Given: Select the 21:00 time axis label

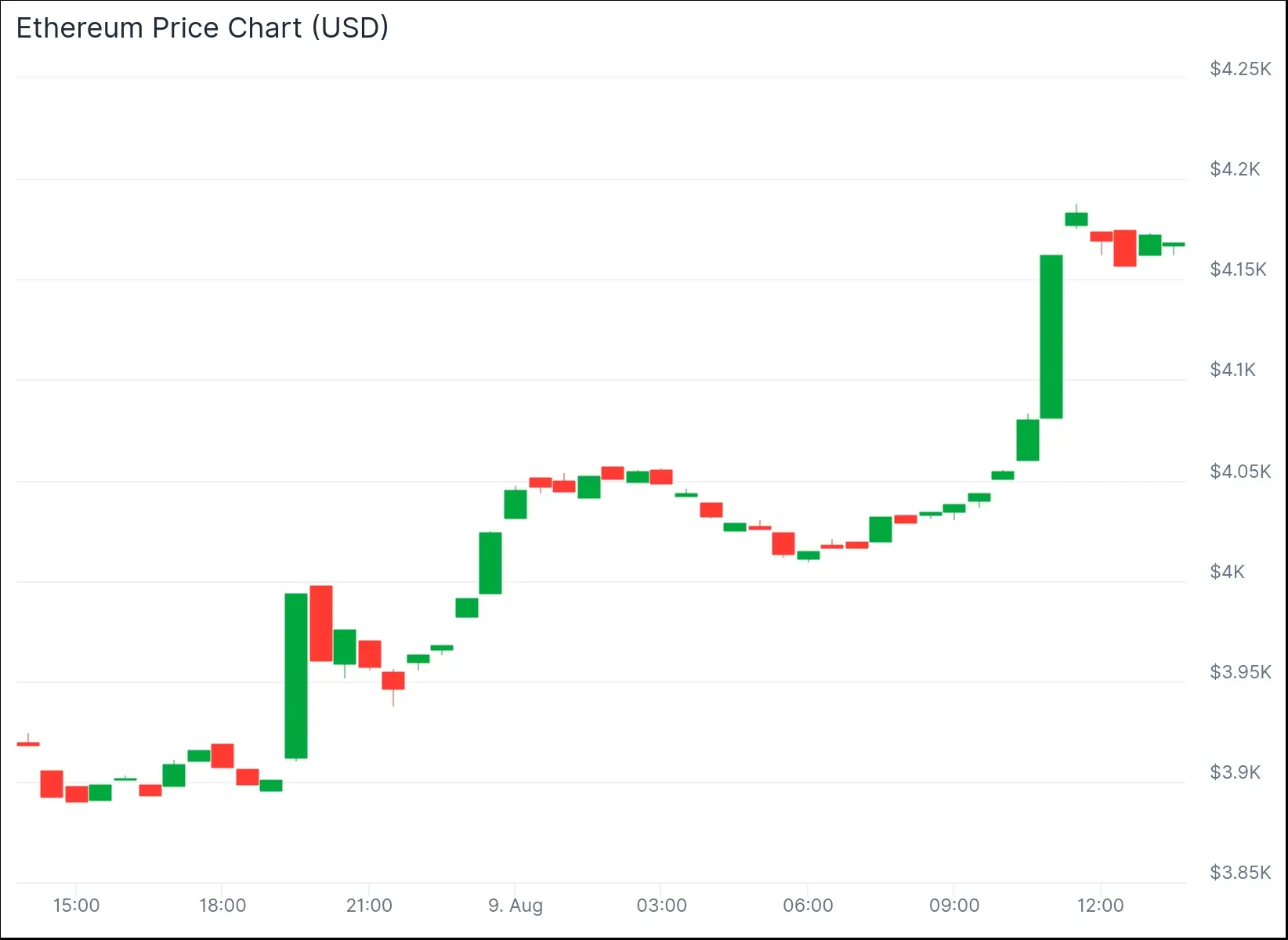Looking at the screenshot, I should tap(369, 906).
